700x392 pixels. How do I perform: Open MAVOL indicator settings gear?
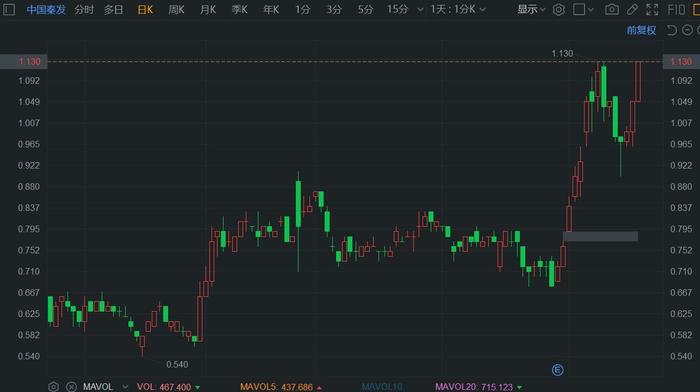(x=53, y=387)
